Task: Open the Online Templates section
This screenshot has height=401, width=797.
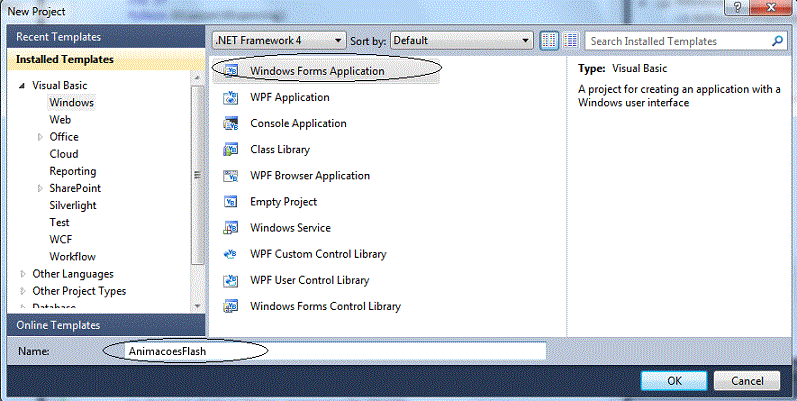Action: [x=106, y=325]
